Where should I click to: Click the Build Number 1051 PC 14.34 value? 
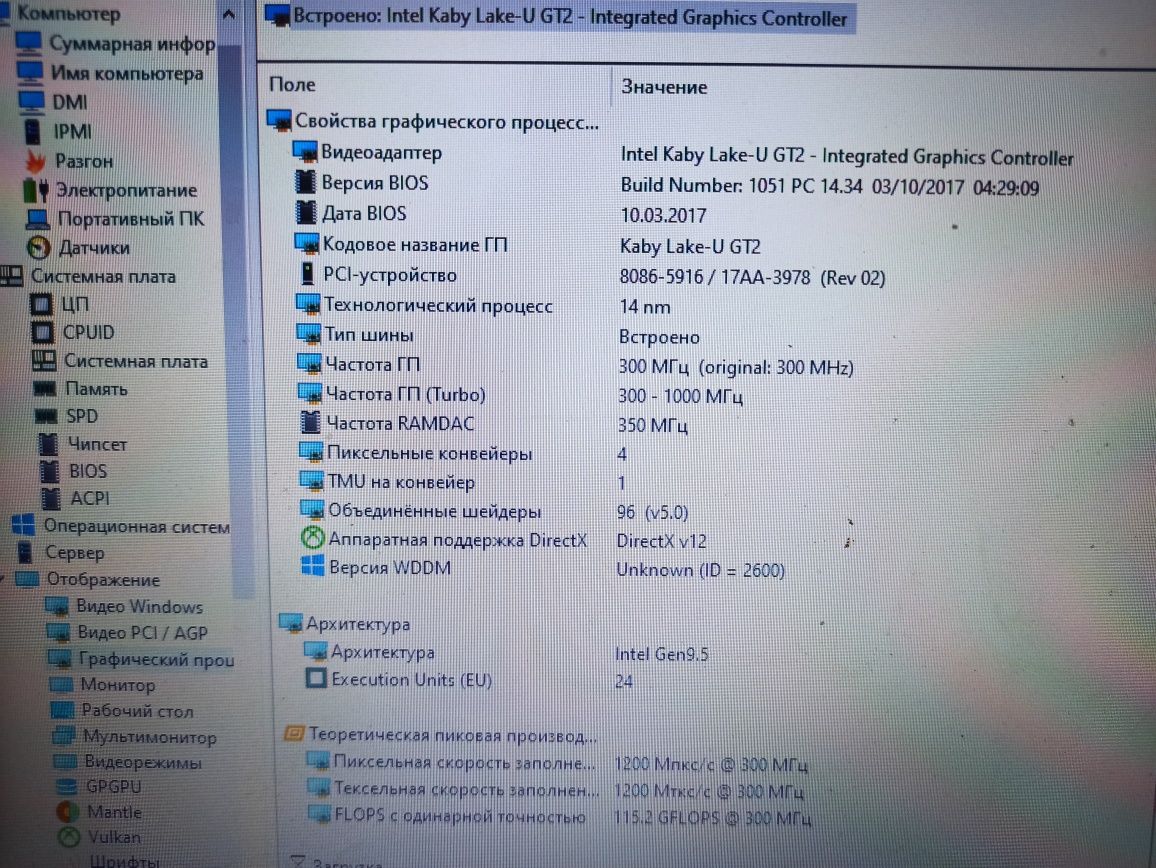[829, 187]
